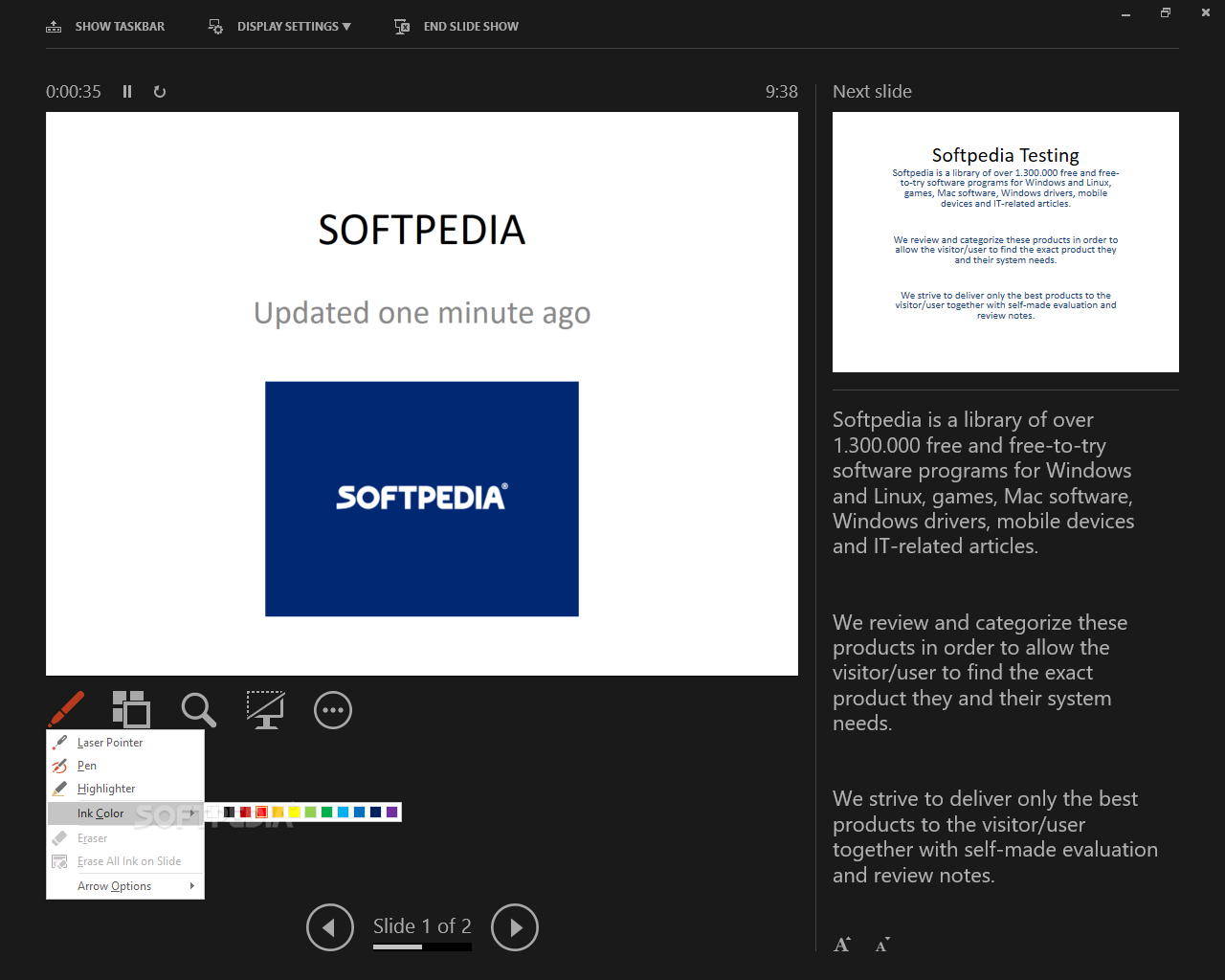Choose the medium blue ink swatch
Screen dimensions: 1225x980
tap(359, 812)
